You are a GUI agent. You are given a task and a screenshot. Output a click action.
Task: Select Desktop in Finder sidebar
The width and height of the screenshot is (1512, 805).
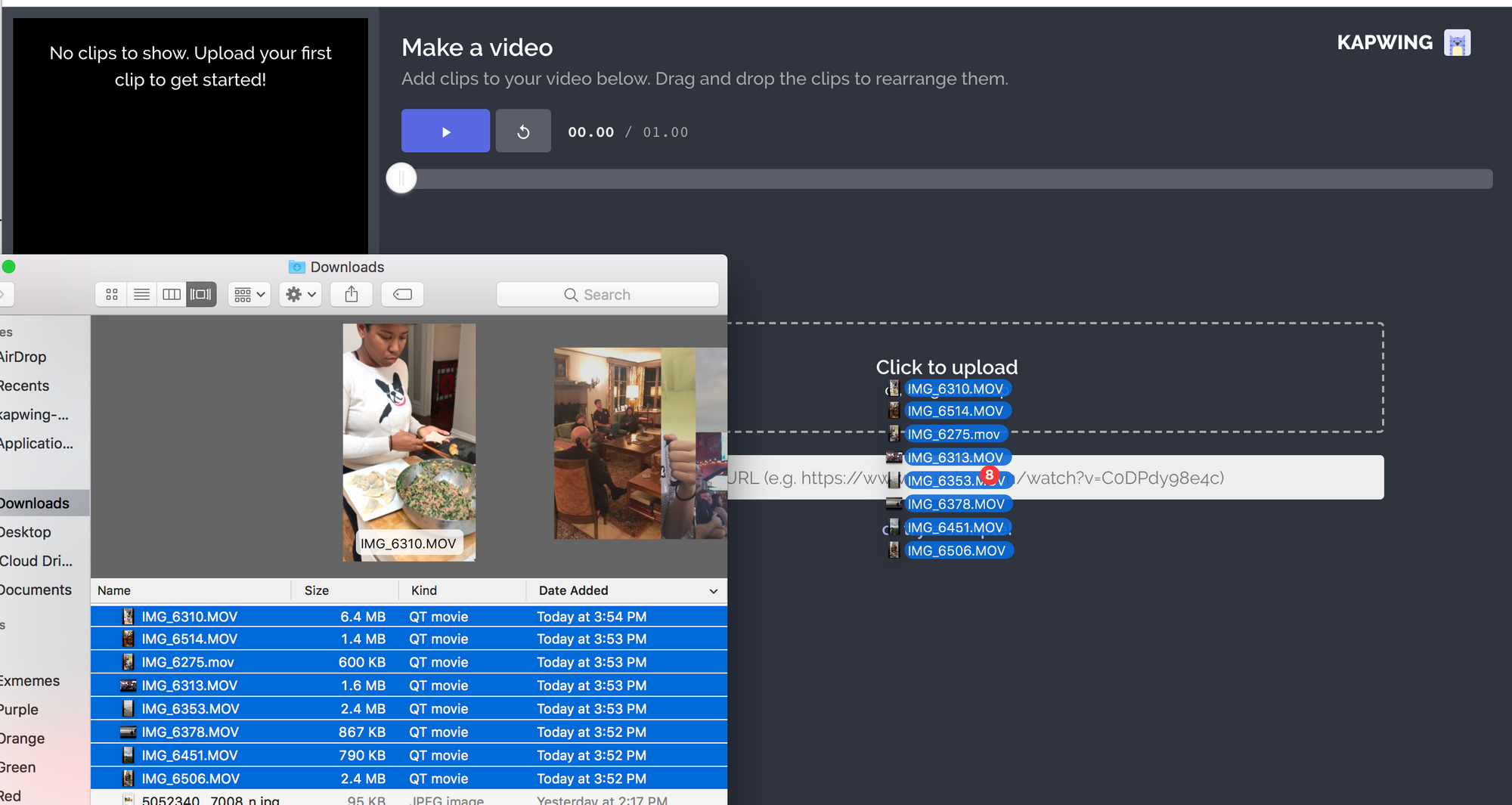coord(26,532)
